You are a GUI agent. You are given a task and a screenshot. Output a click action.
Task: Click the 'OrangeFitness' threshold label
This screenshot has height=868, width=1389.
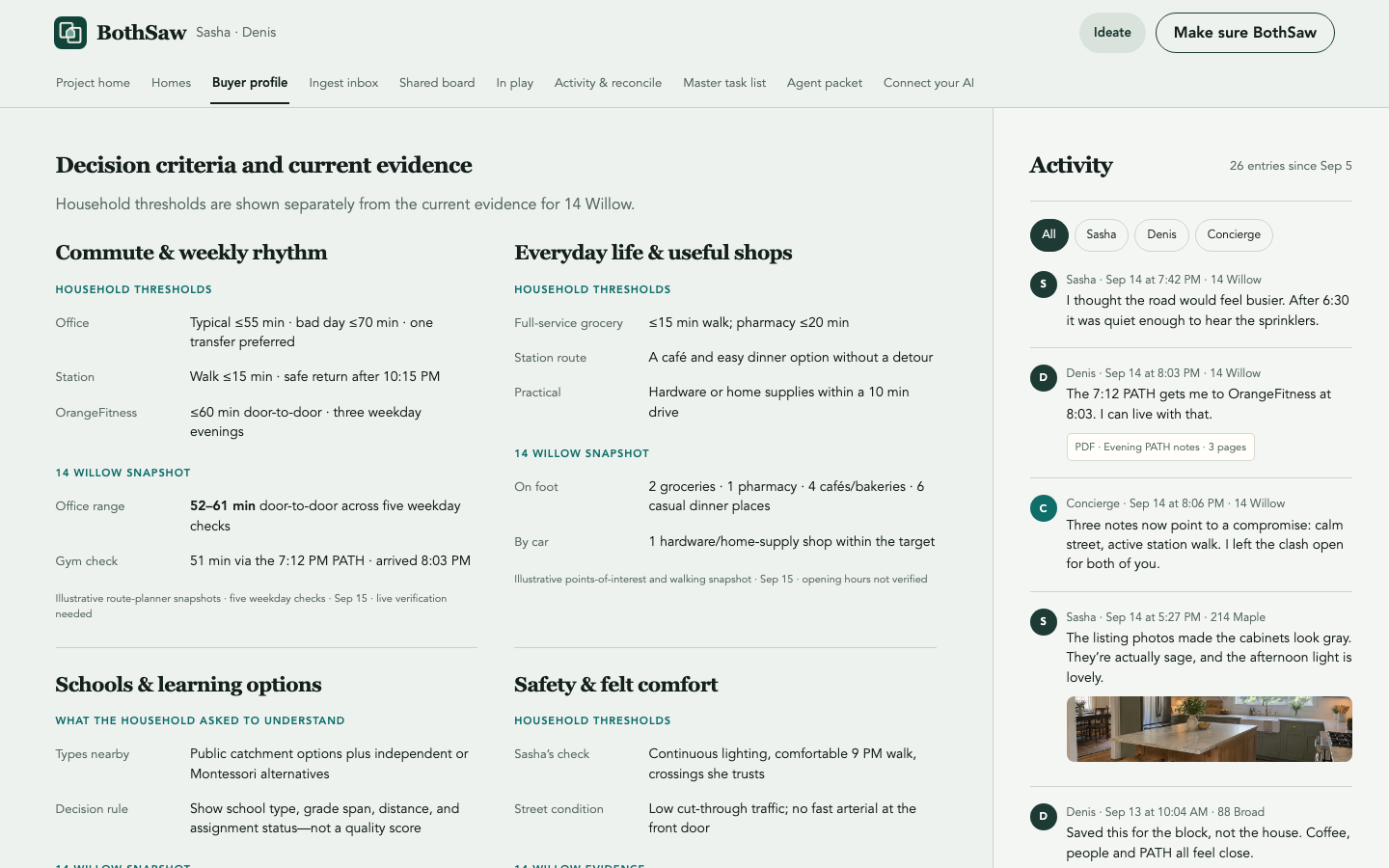[x=96, y=413]
